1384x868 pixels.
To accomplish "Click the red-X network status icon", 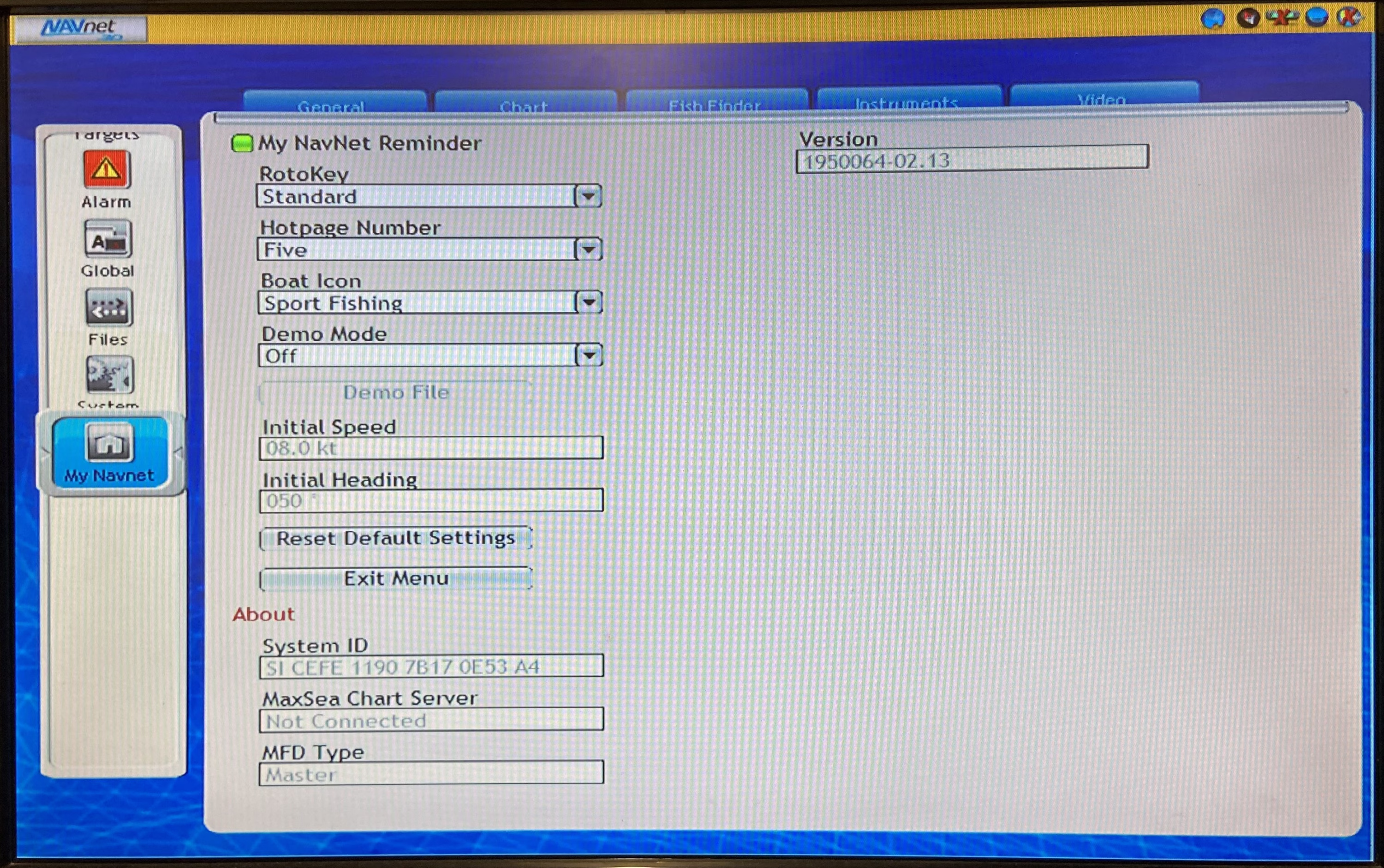I will 1282,18.
